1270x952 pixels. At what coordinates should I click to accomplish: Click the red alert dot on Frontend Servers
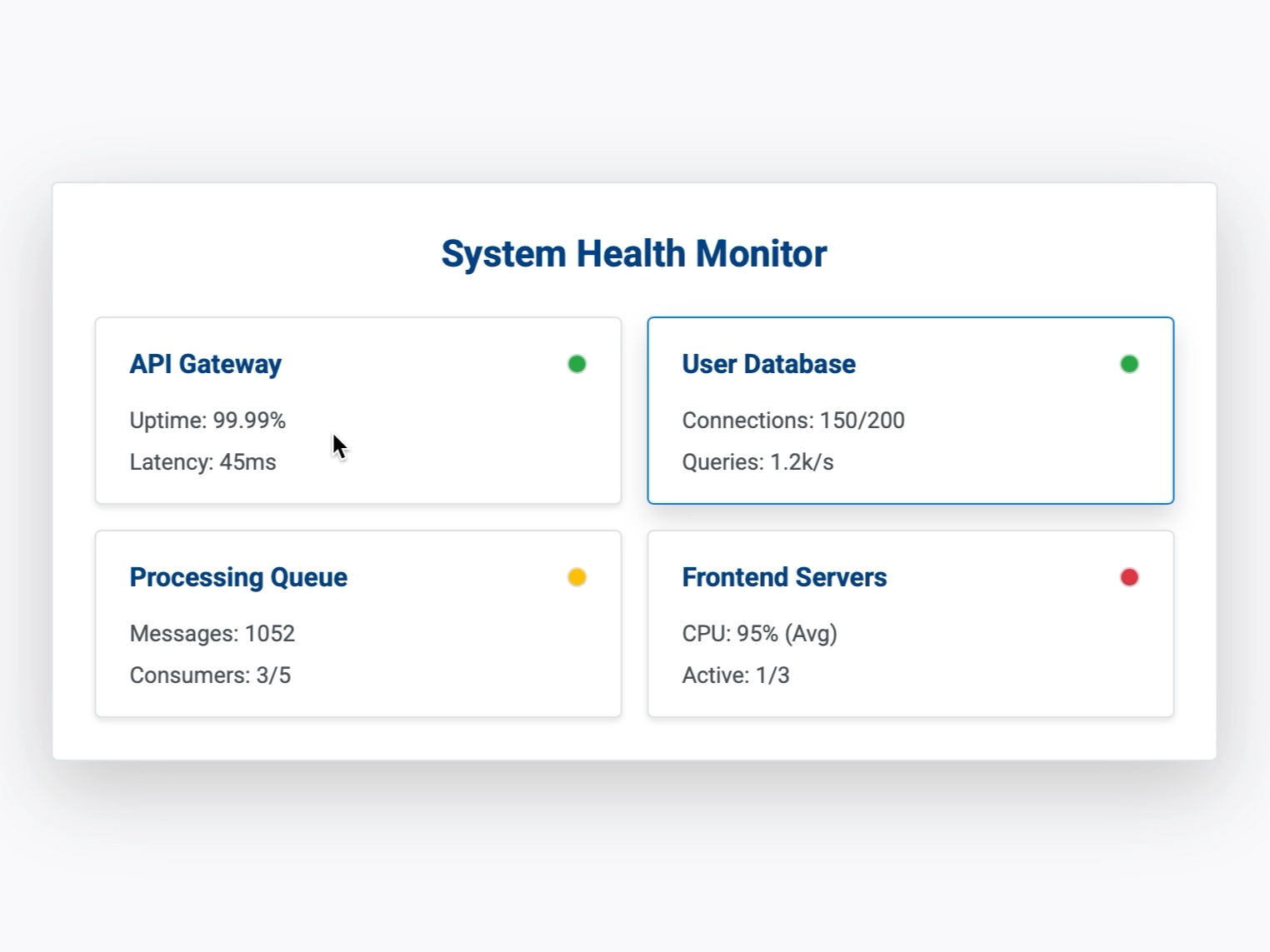(x=1128, y=576)
